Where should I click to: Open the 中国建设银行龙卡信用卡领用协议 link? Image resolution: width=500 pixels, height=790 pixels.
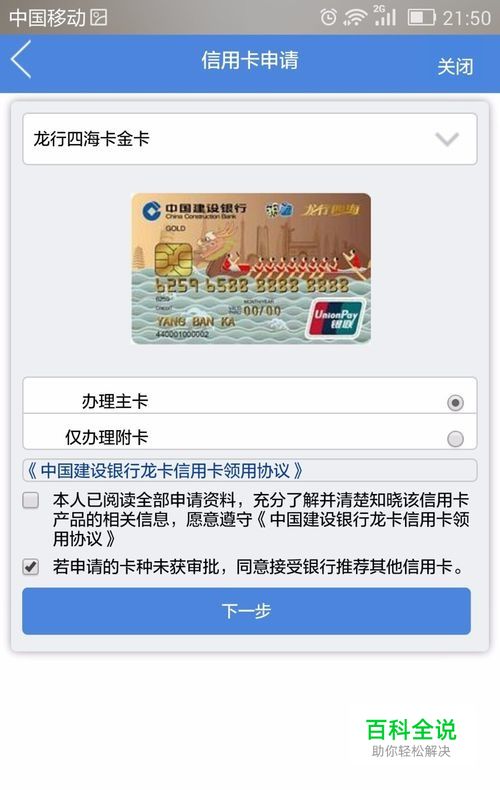164,471
